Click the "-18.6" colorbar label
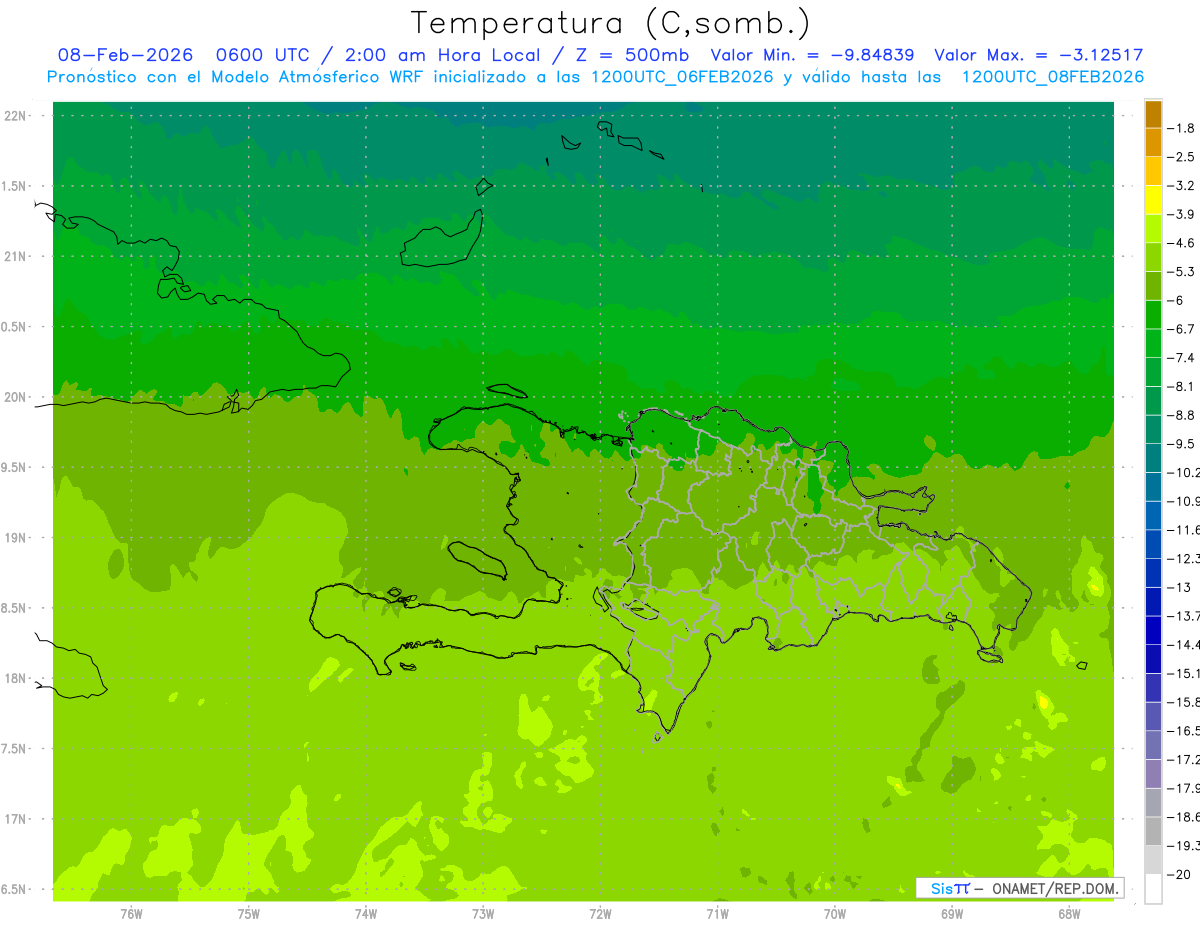The height and width of the screenshot is (927, 1200). coord(1183,817)
